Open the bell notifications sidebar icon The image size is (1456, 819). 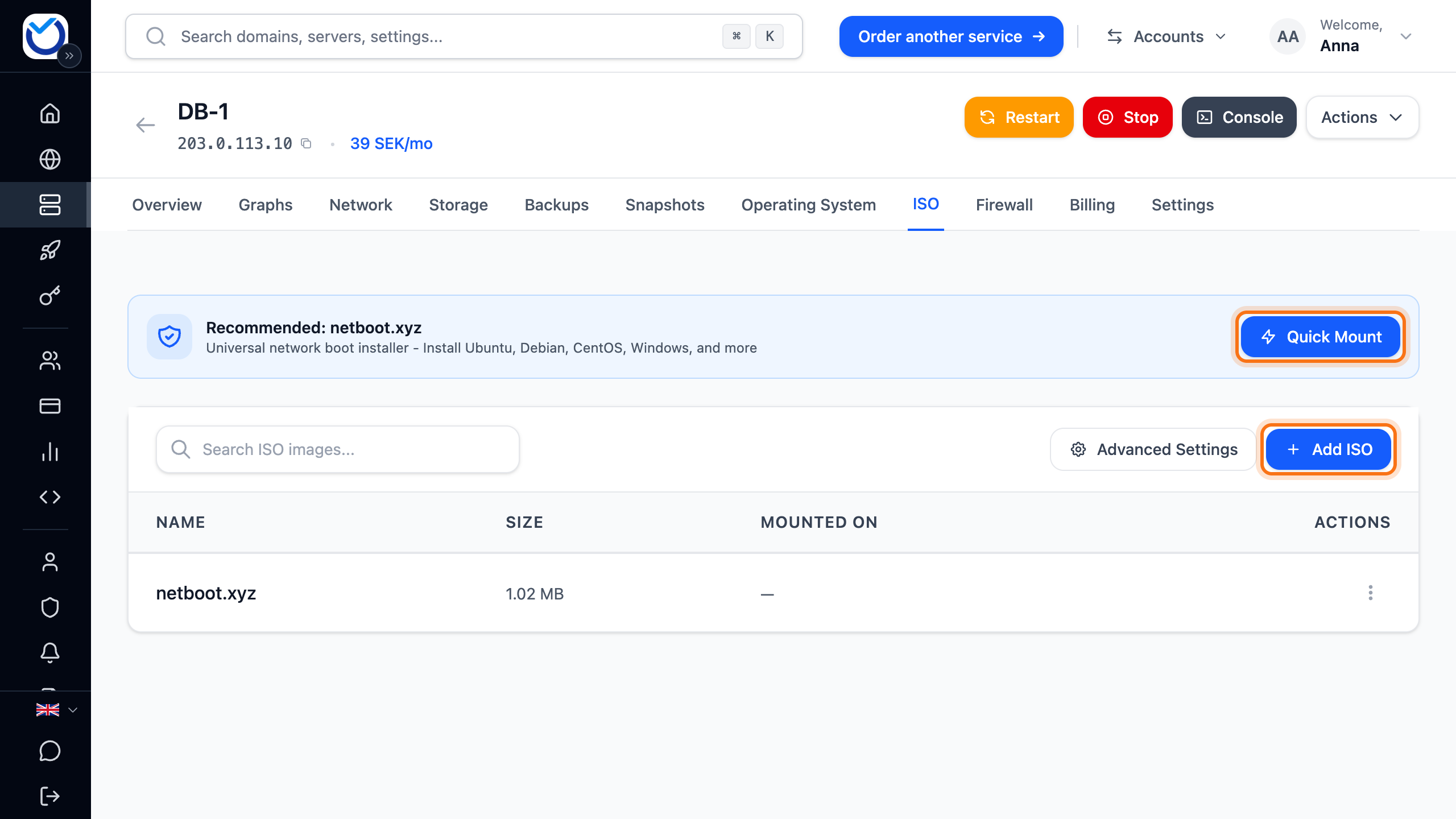(x=50, y=653)
